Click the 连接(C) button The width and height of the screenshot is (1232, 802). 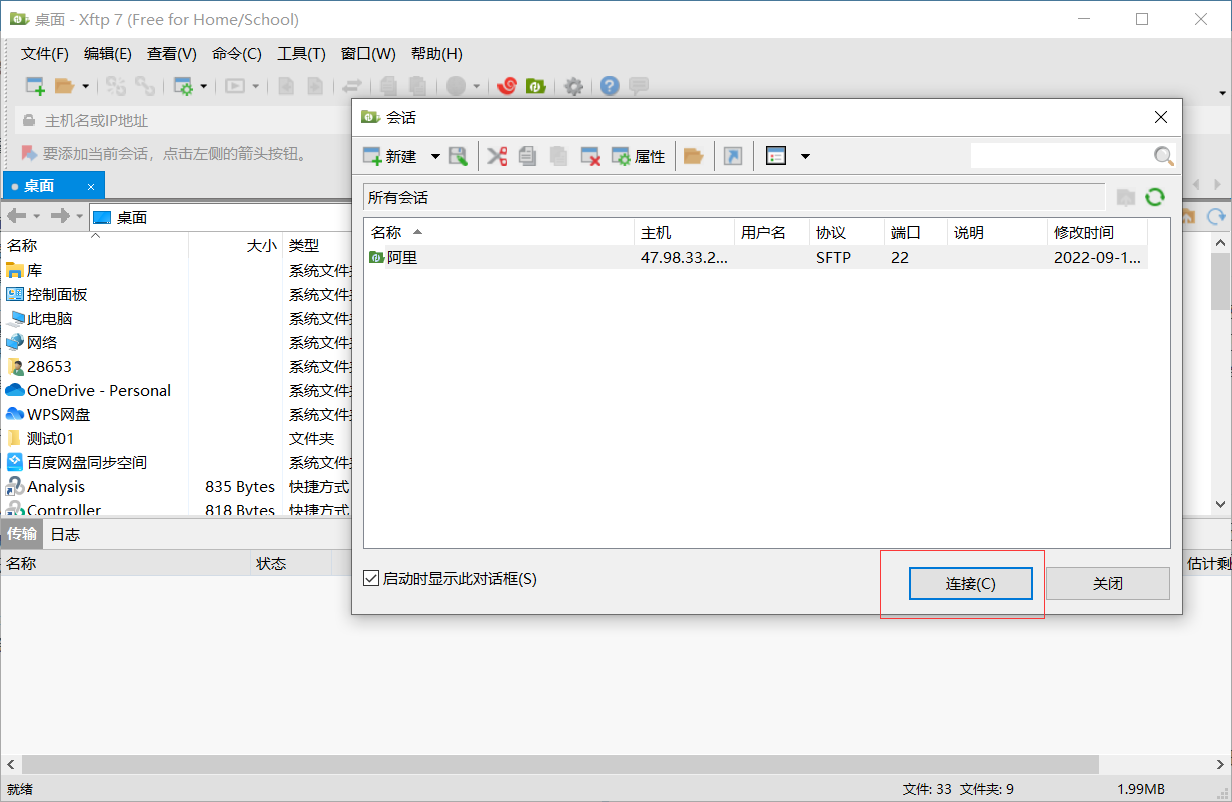[x=970, y=584]
